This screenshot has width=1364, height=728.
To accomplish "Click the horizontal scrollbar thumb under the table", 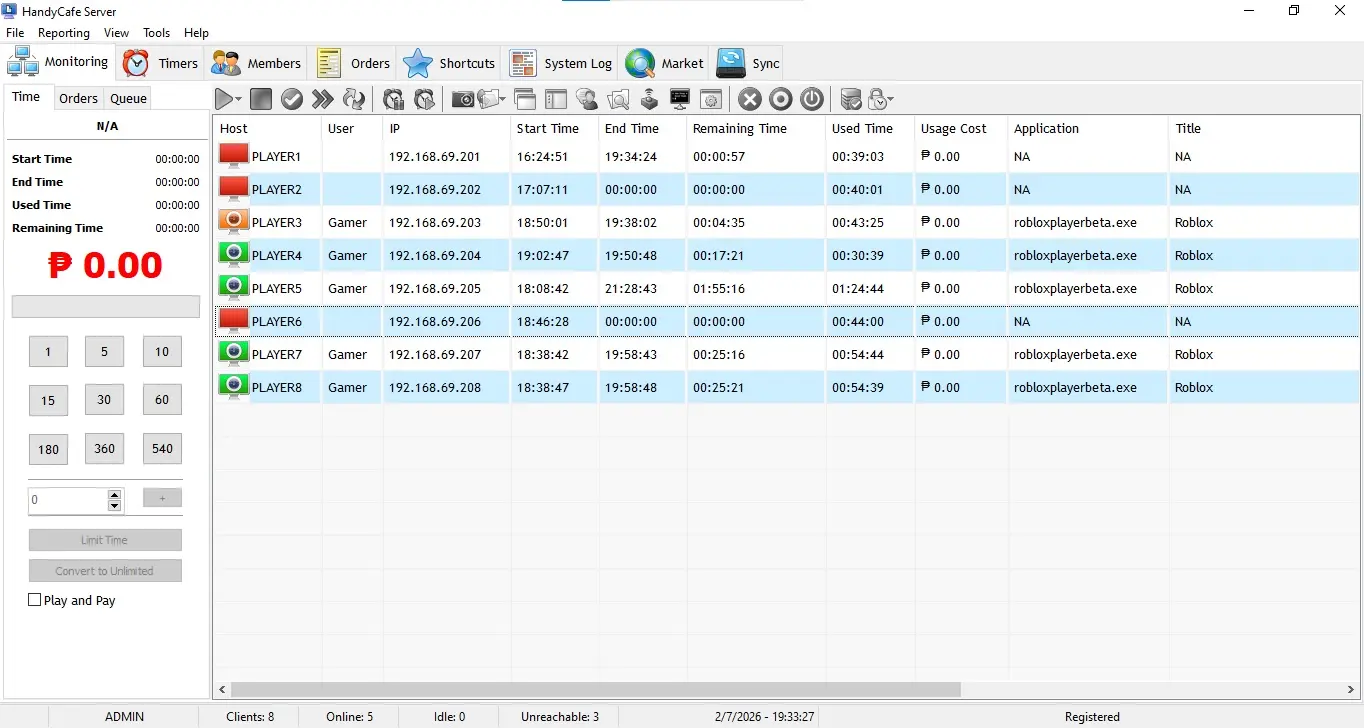I will tap(596, 689).
